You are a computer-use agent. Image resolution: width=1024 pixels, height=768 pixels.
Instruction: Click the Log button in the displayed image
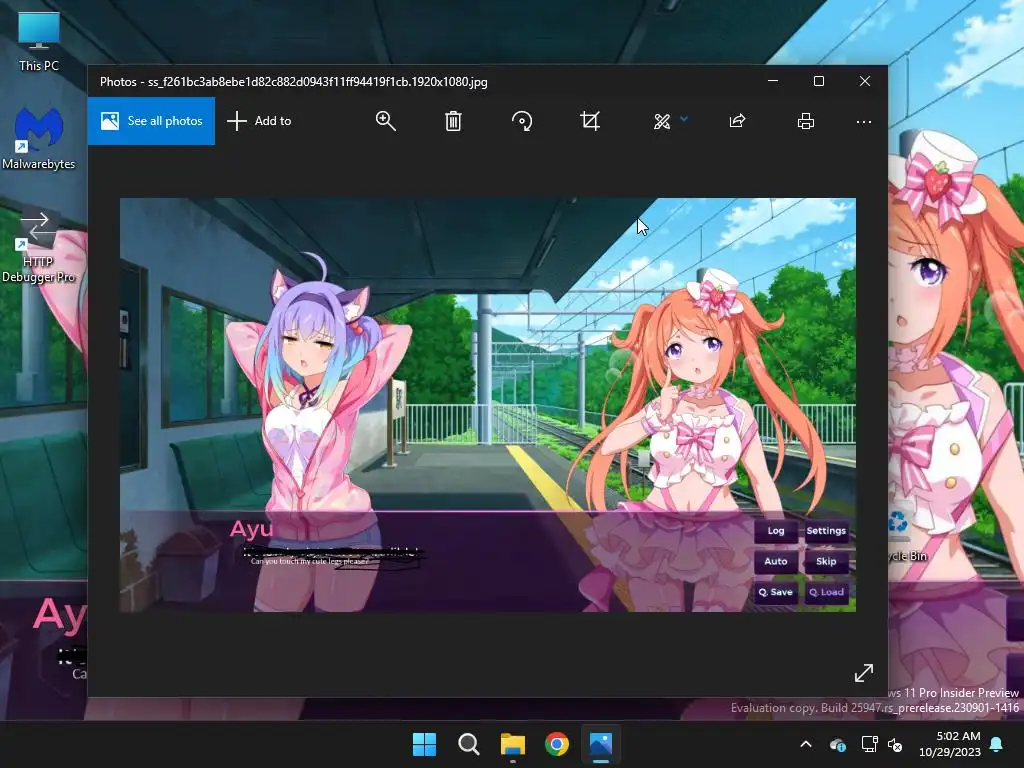[776, 531]
